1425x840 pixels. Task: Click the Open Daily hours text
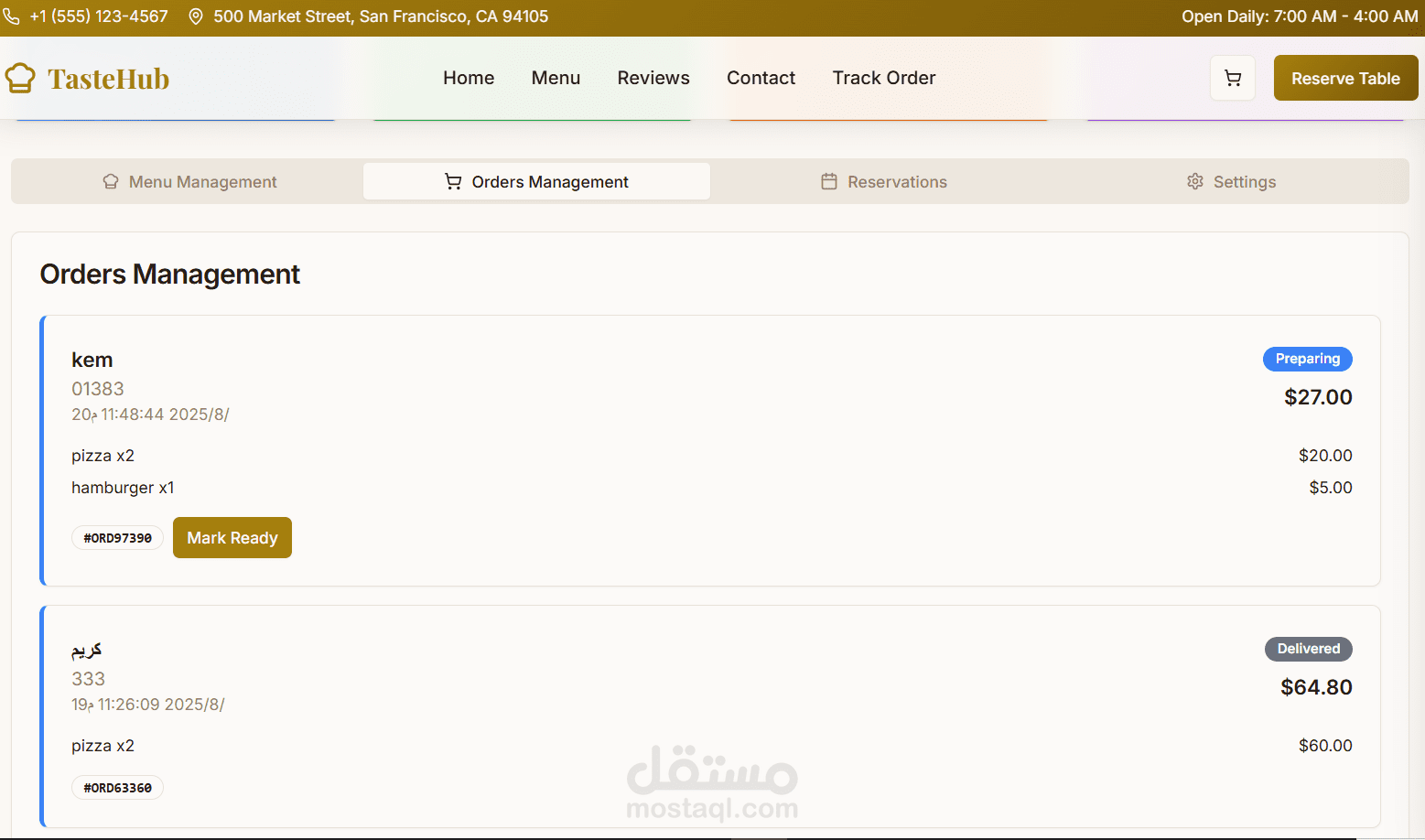[x=1300, y=16]
